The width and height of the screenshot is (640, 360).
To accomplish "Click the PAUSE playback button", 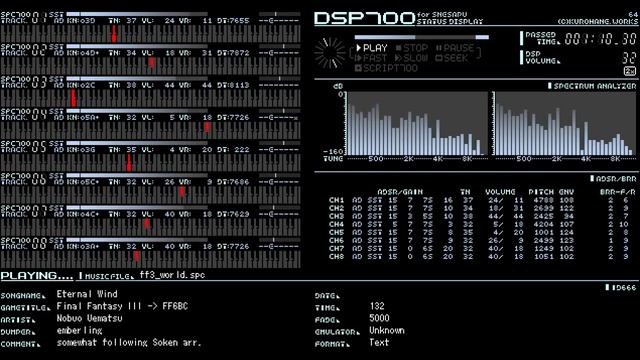I will tap(455, 48).
